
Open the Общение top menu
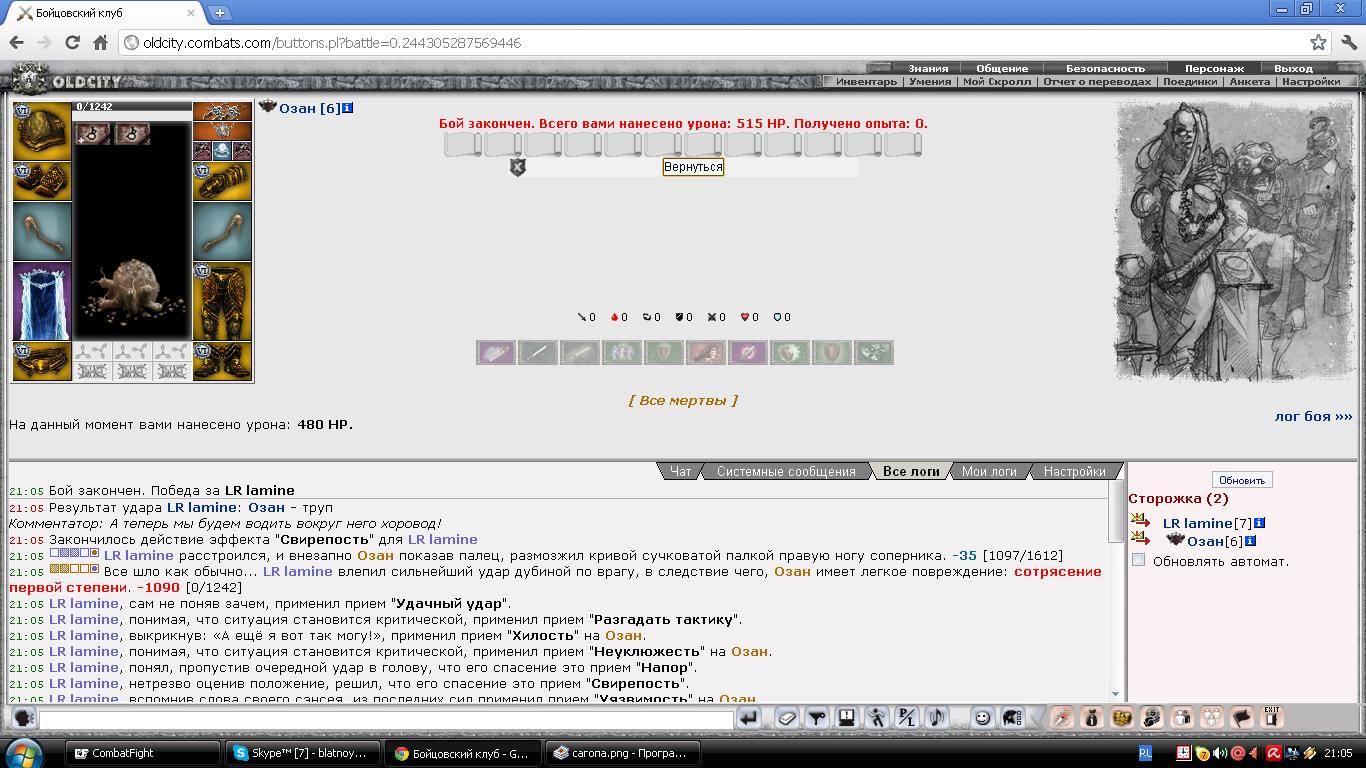tap(1001, 69)
